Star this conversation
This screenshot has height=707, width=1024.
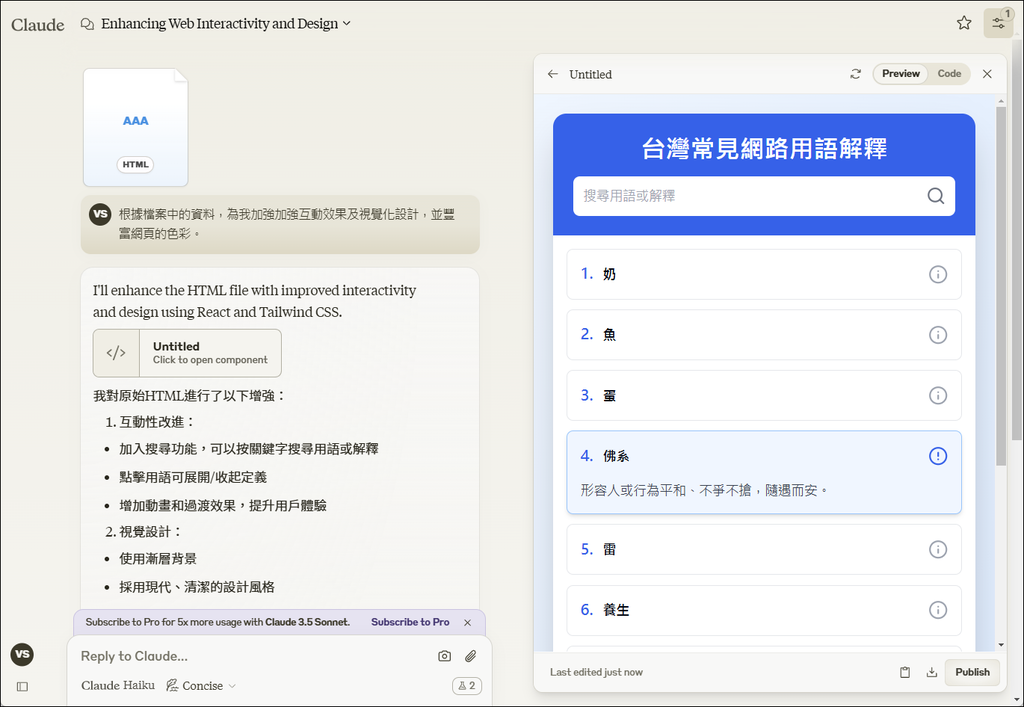coord(963,23)
